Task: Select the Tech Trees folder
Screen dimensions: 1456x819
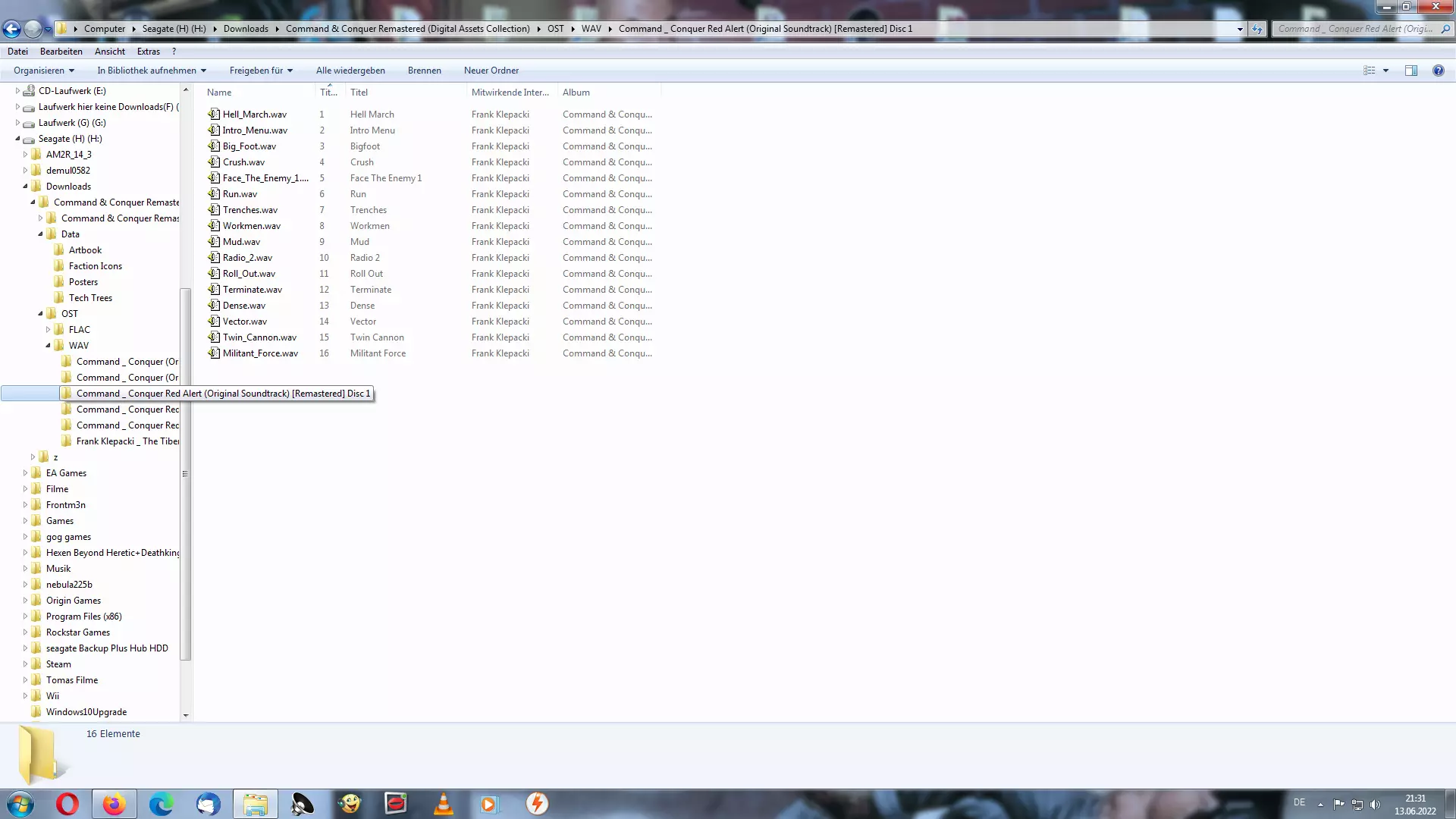Action: tap(90, 298)
